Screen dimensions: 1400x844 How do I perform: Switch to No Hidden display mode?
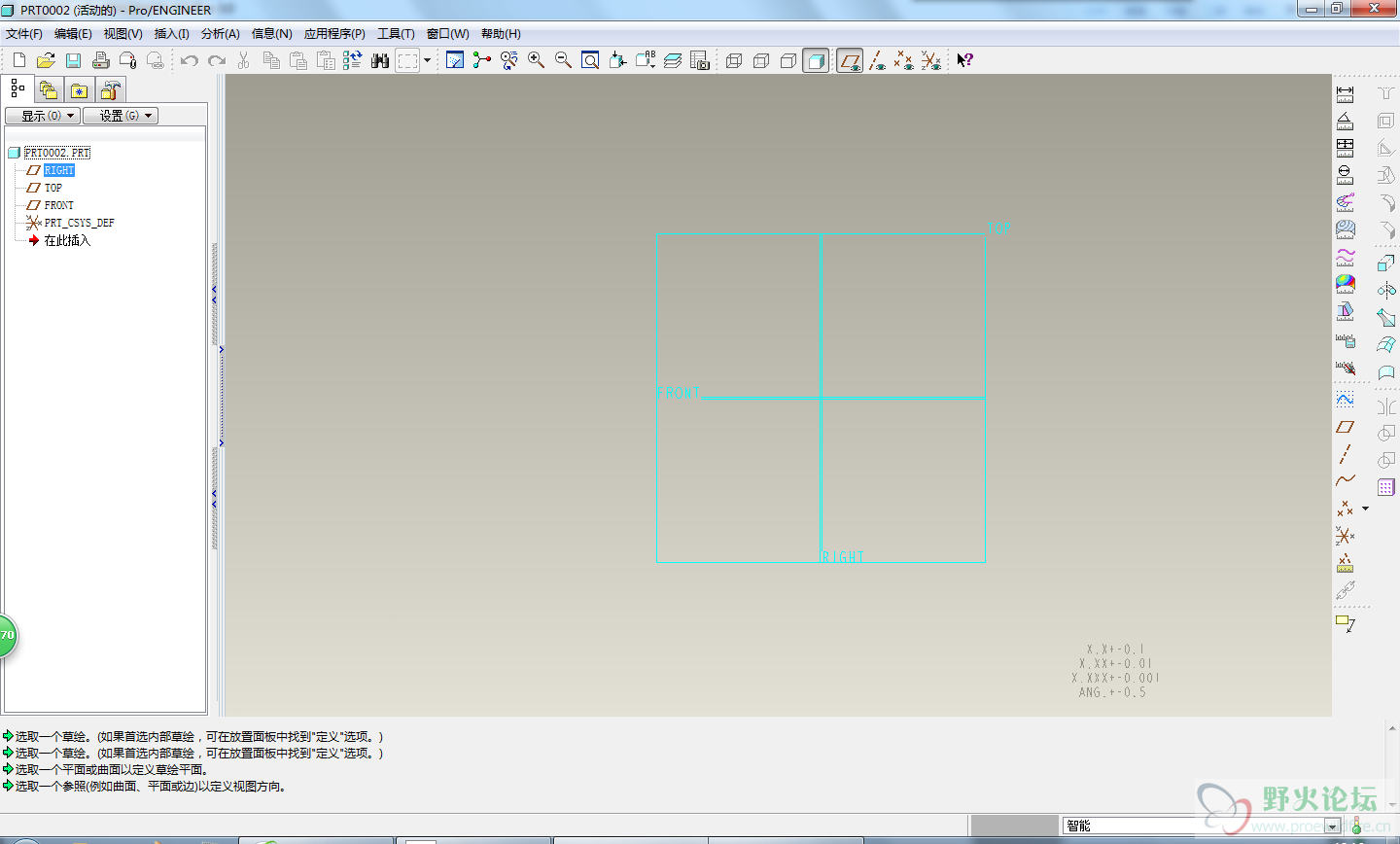pyautogui.click(x=788, y=60)
